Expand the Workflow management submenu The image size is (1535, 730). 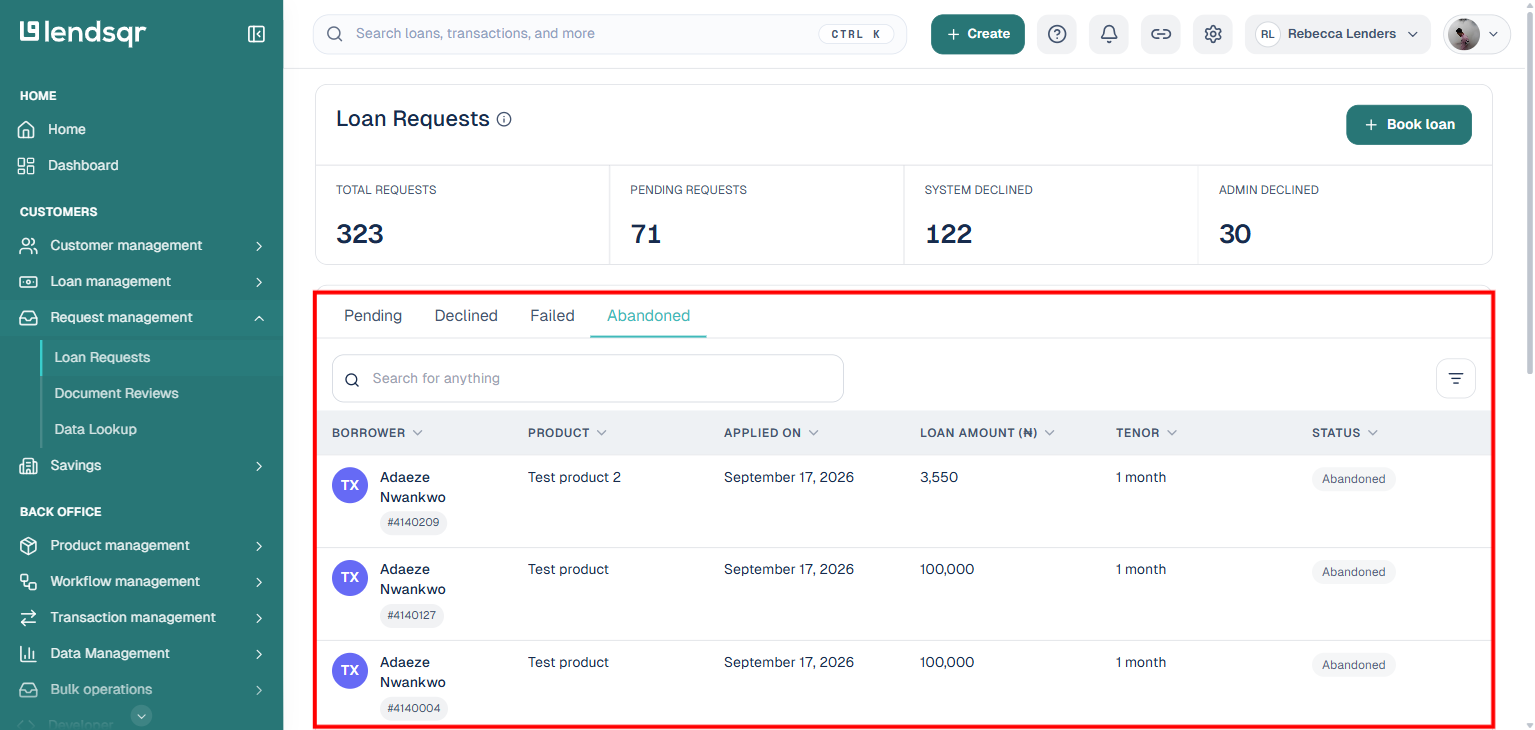259,582
